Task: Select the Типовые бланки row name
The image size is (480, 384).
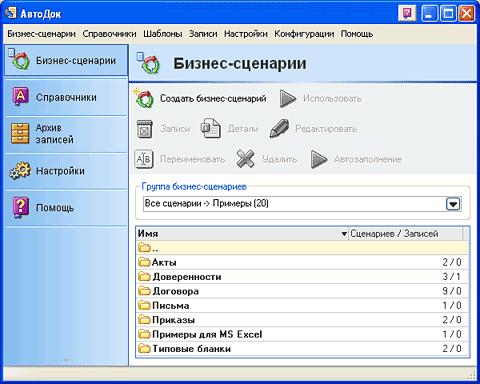Action: (192, 349)
